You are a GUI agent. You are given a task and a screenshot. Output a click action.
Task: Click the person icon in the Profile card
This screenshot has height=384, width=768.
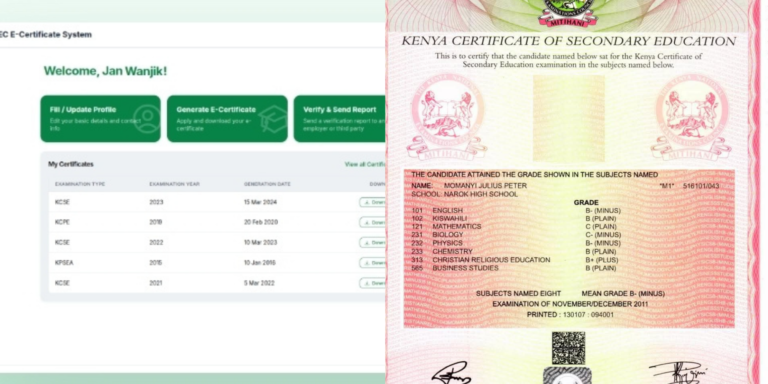[x=146, y=119]
